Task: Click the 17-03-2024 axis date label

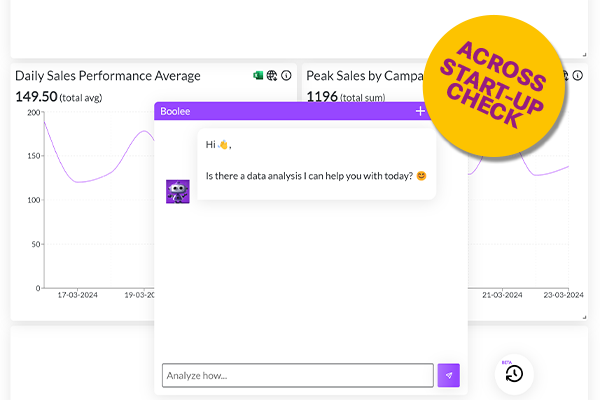Action: click(74, 295)
